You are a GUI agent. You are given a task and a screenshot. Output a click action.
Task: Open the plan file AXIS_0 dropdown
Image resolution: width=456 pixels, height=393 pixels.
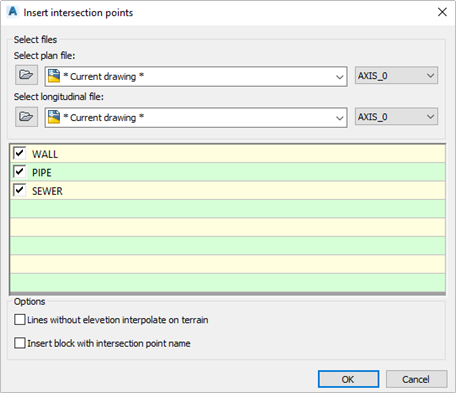coord(396,75)
